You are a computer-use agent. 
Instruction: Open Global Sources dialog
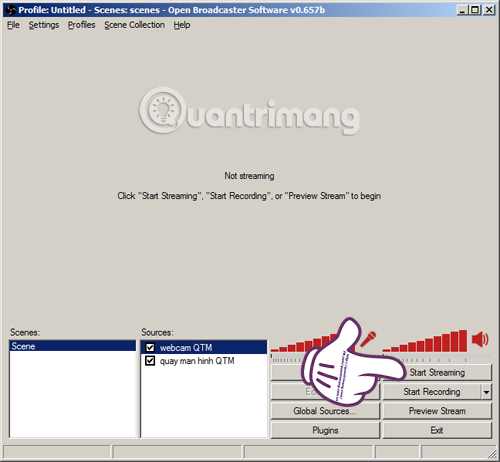tap(325, 411)
